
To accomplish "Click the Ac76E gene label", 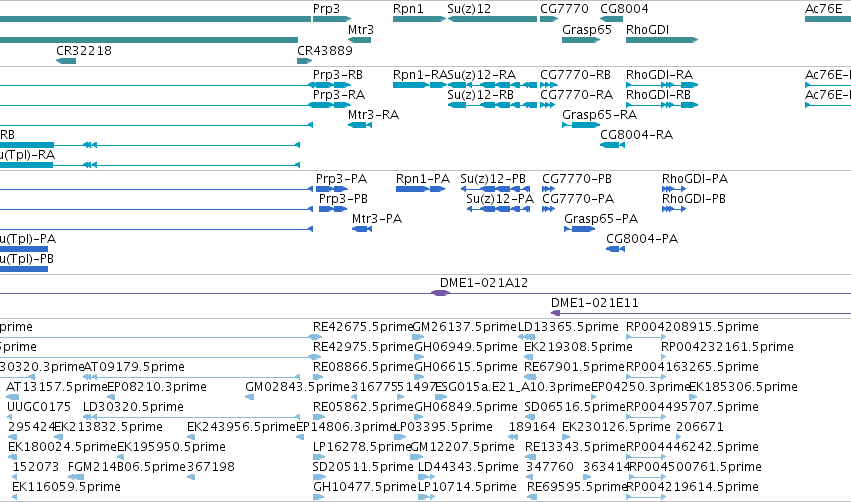I will pyautogui.click(x=823, y=9).
